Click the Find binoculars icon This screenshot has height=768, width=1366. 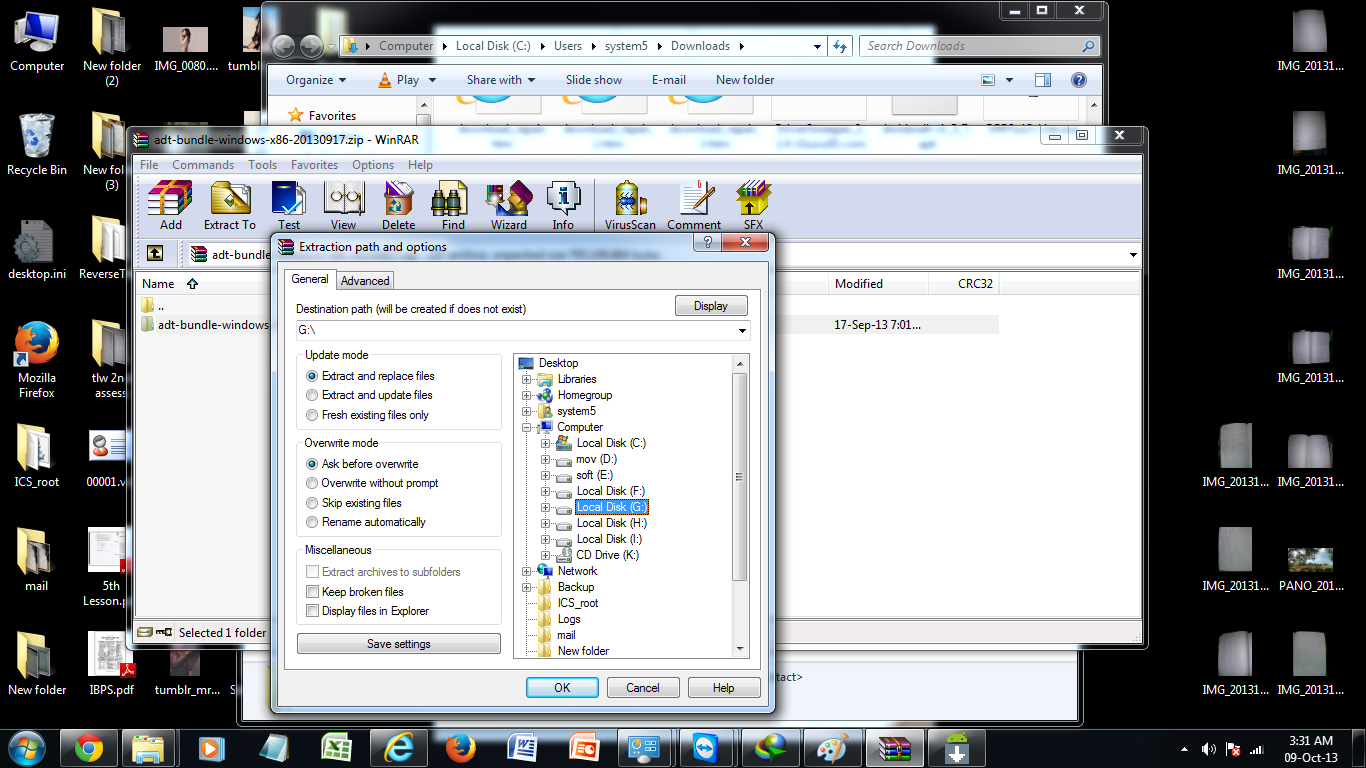point(453,205)
